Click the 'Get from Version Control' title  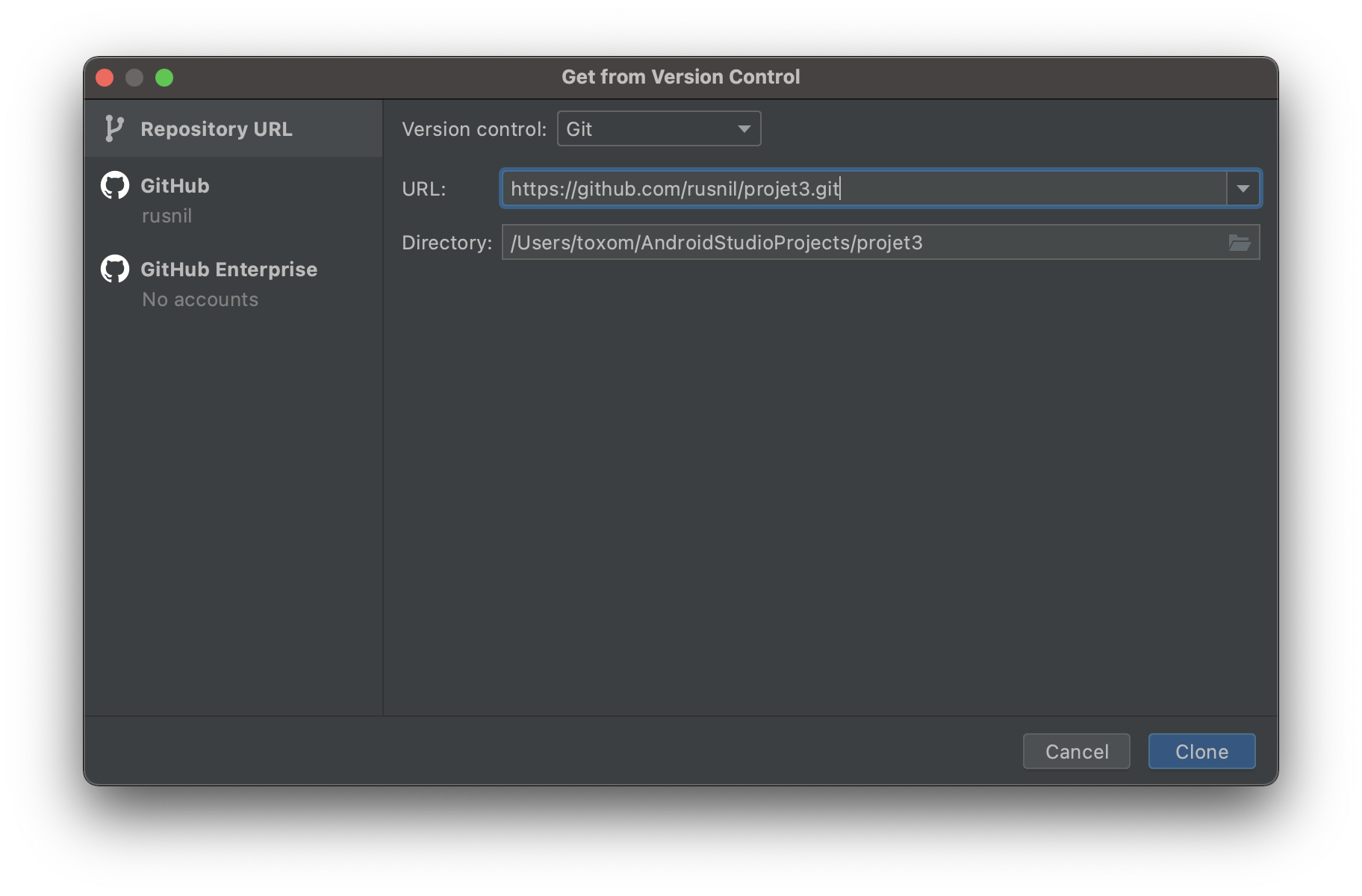pyautogui.click(x=680, y=77)
